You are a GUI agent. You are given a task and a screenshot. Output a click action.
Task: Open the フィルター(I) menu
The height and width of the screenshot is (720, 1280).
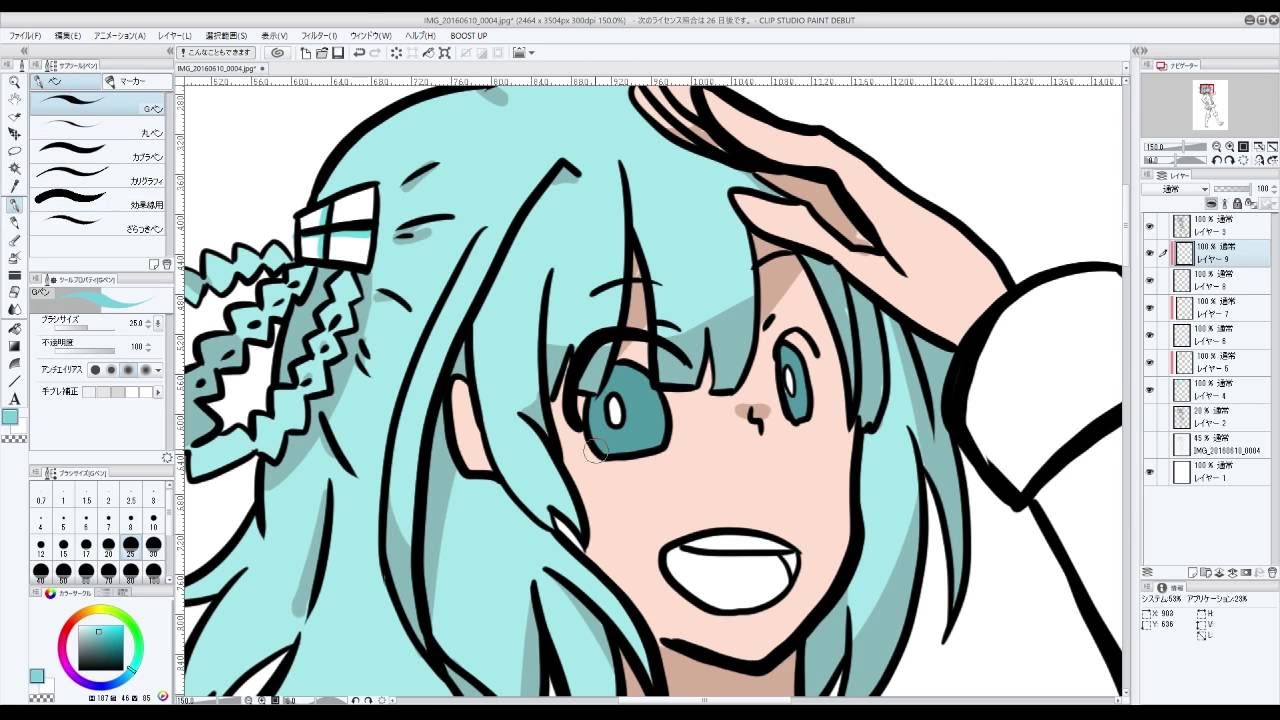[x=319, y=36]
